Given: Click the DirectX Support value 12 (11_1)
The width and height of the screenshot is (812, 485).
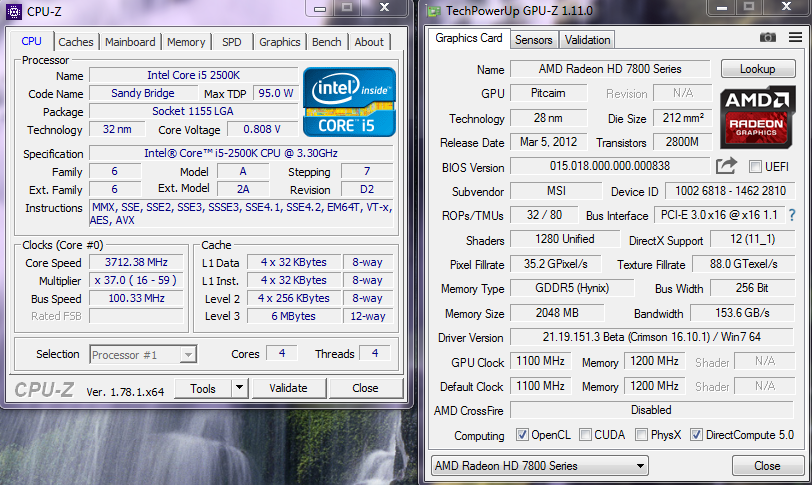Looking at the screenshot, I should 752,239.
